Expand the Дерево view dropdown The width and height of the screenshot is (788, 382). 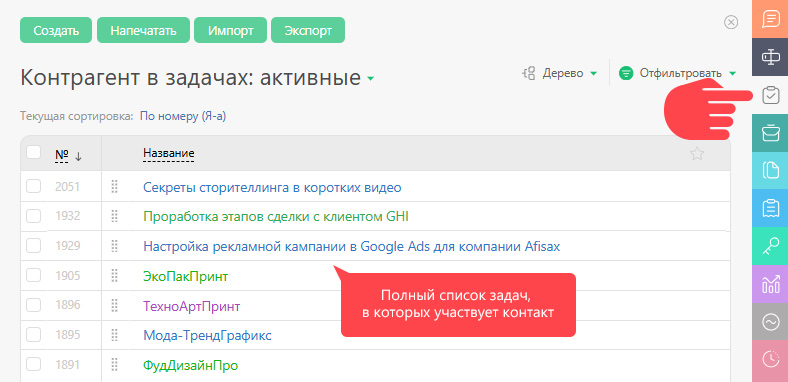point(593,74)
